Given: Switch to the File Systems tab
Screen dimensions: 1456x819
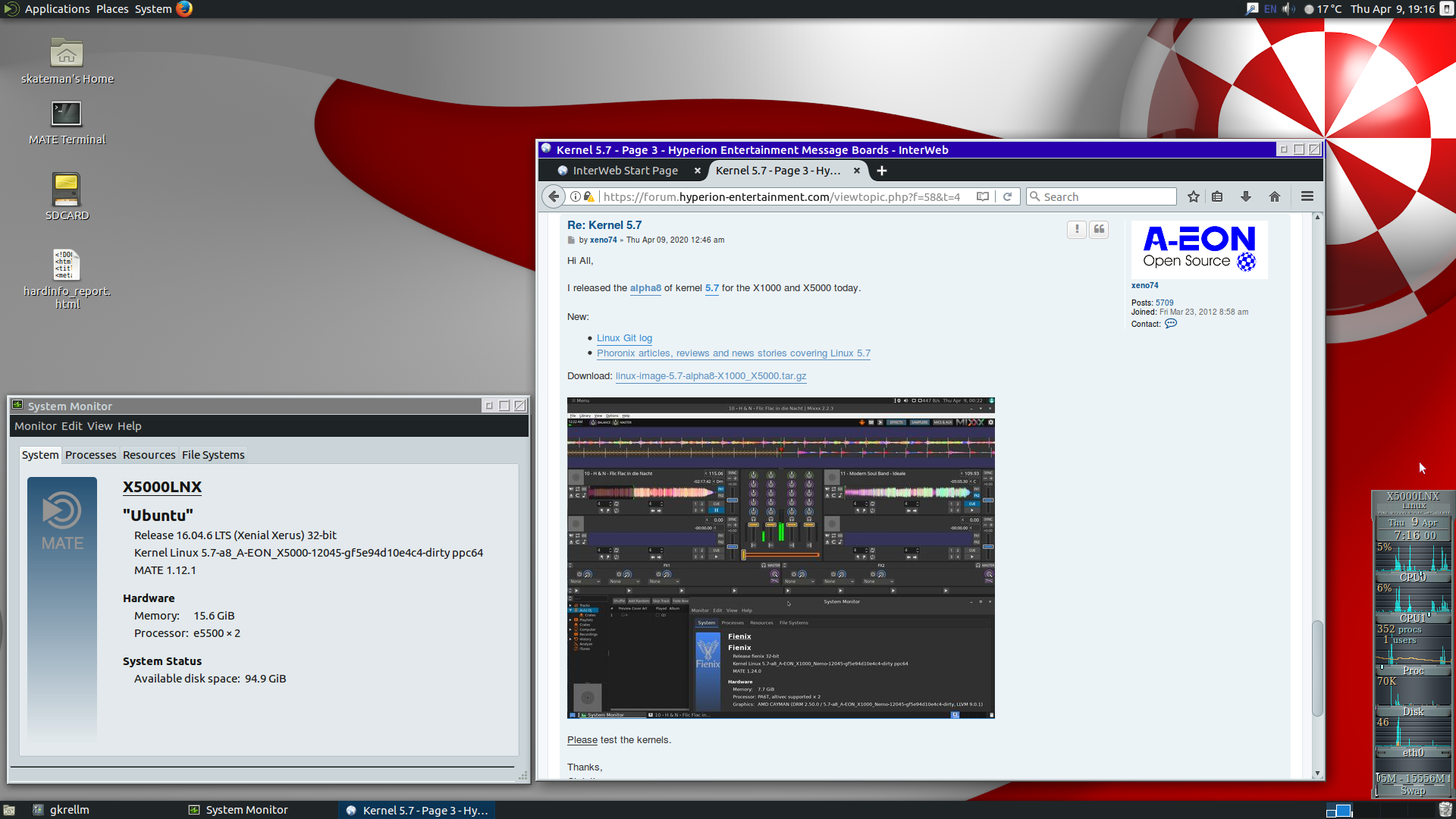Looking at the screenshot, I should point(213,455).
